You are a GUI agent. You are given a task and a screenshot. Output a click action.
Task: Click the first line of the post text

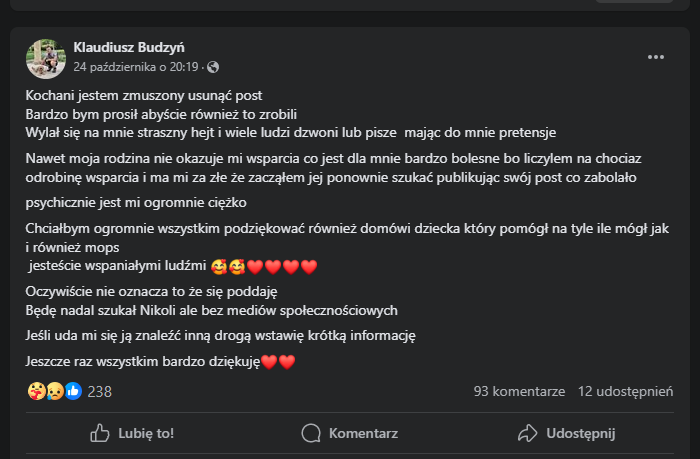click(144, 96)
